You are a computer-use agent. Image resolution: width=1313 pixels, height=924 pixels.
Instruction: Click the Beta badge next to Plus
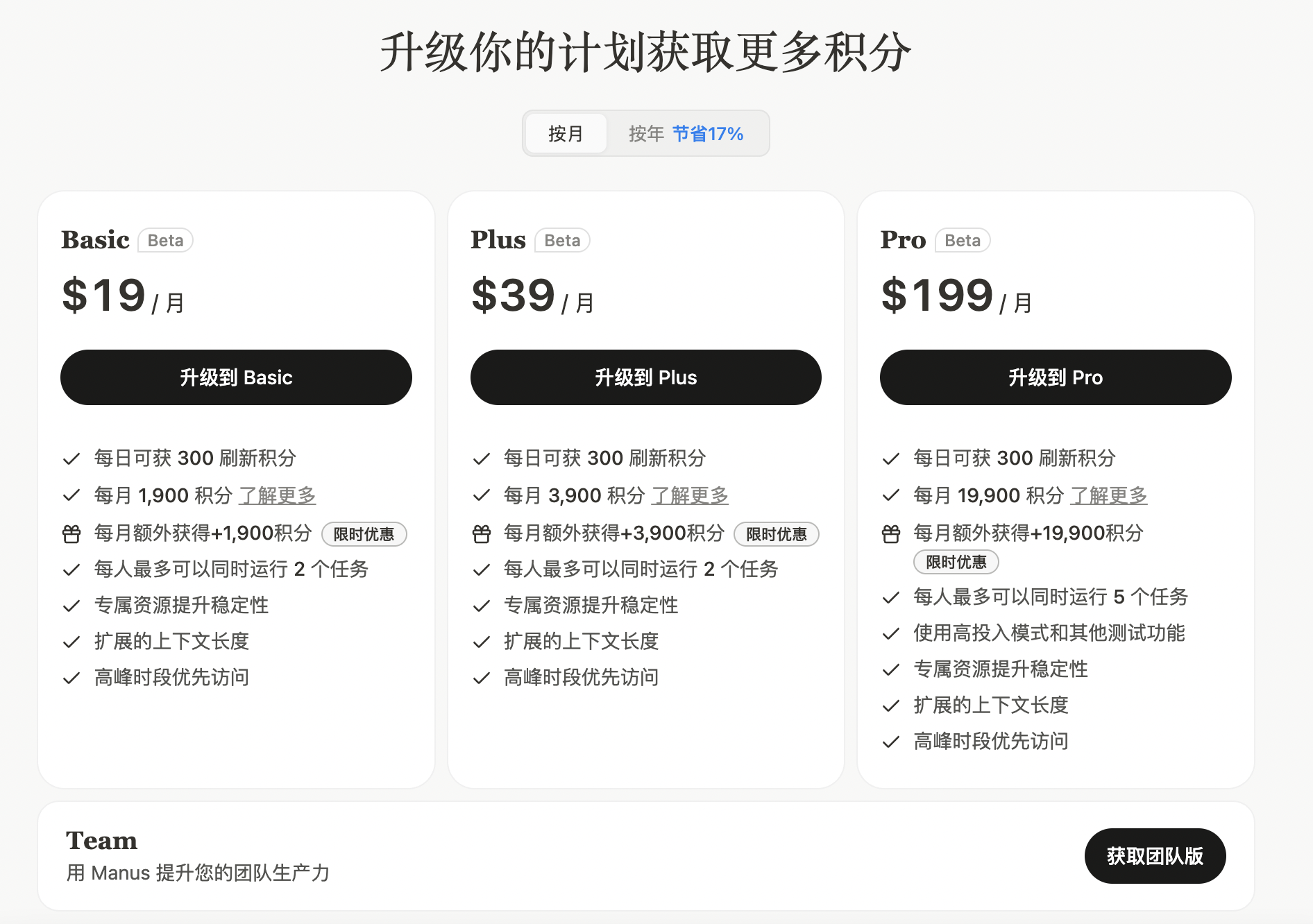point(562,241)
